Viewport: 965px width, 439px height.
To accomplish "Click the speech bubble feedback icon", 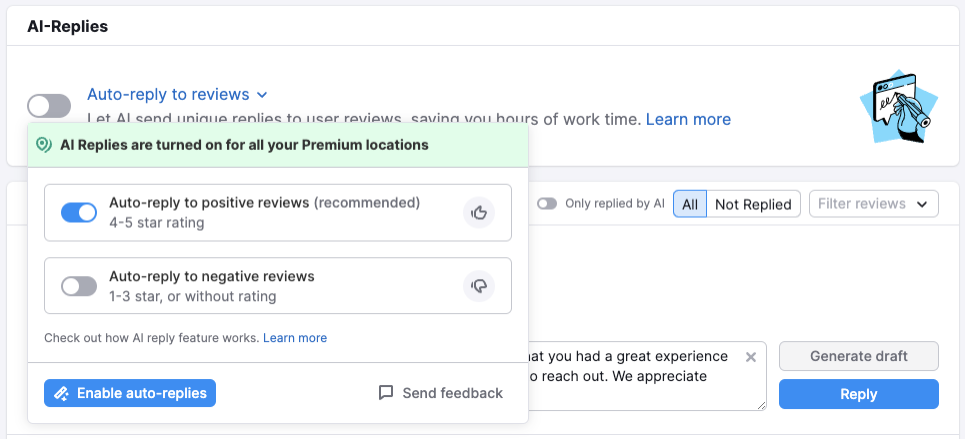I will [386, 393].
